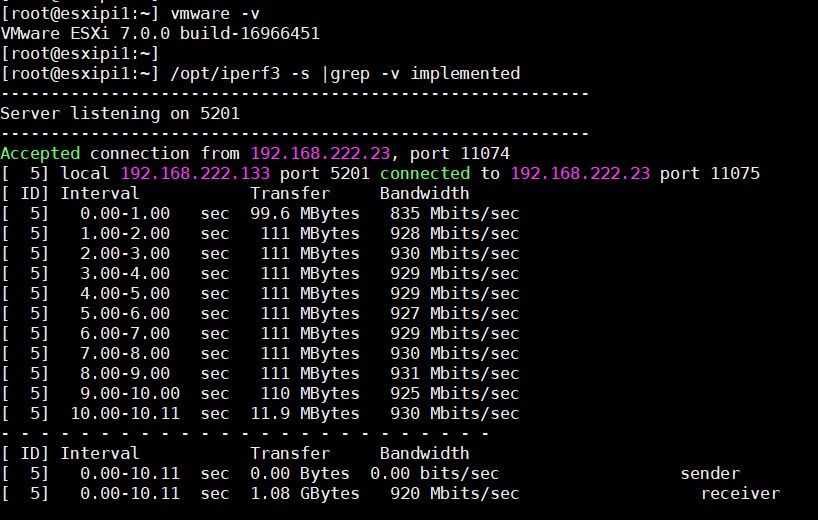Click the '835 Mbits/sec' bandwidth value
The image size is (818, 520).
(x=454, y=213)
